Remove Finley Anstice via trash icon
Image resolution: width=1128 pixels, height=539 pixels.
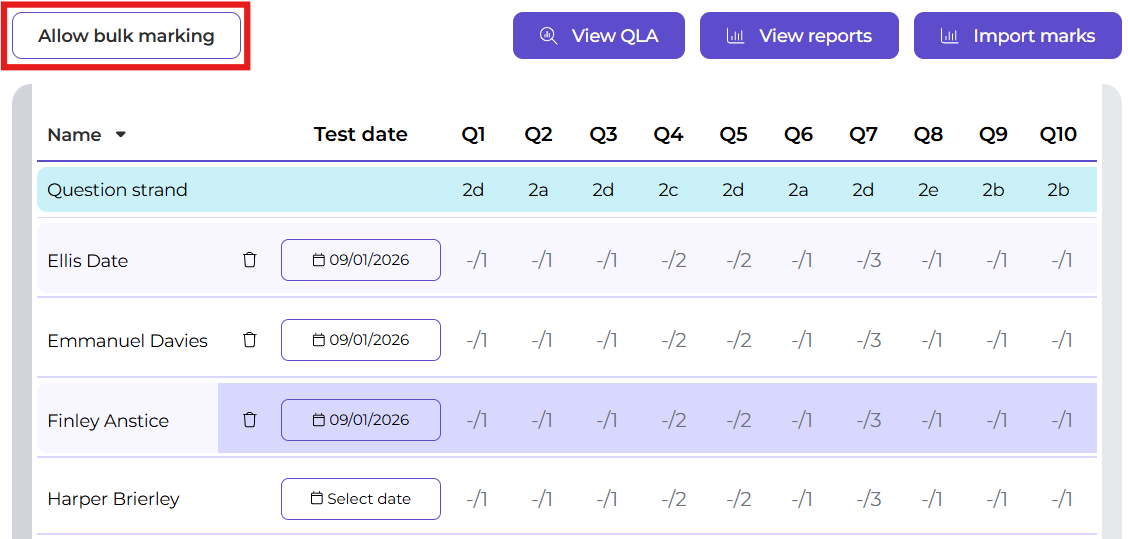click(250, 420)
